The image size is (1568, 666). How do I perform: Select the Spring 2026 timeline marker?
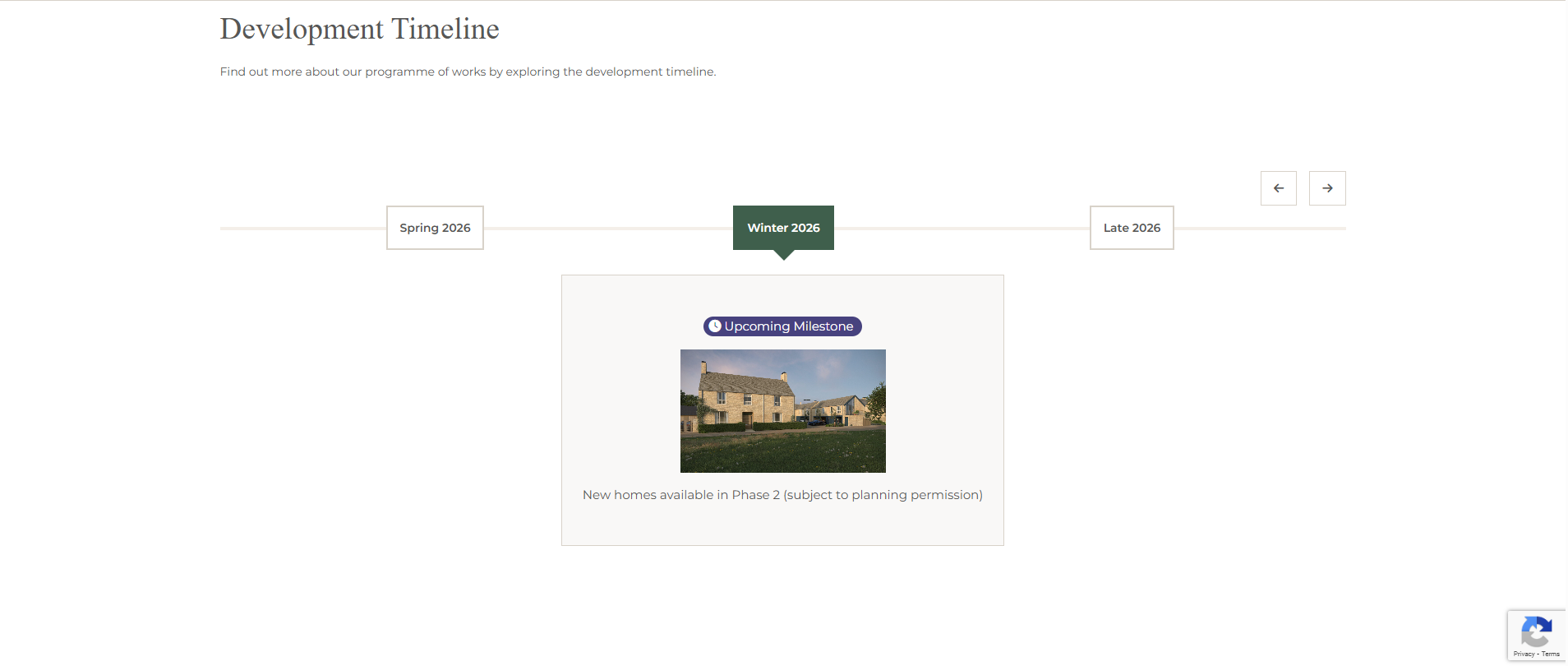pyautogui.click(x=435, y=228)
